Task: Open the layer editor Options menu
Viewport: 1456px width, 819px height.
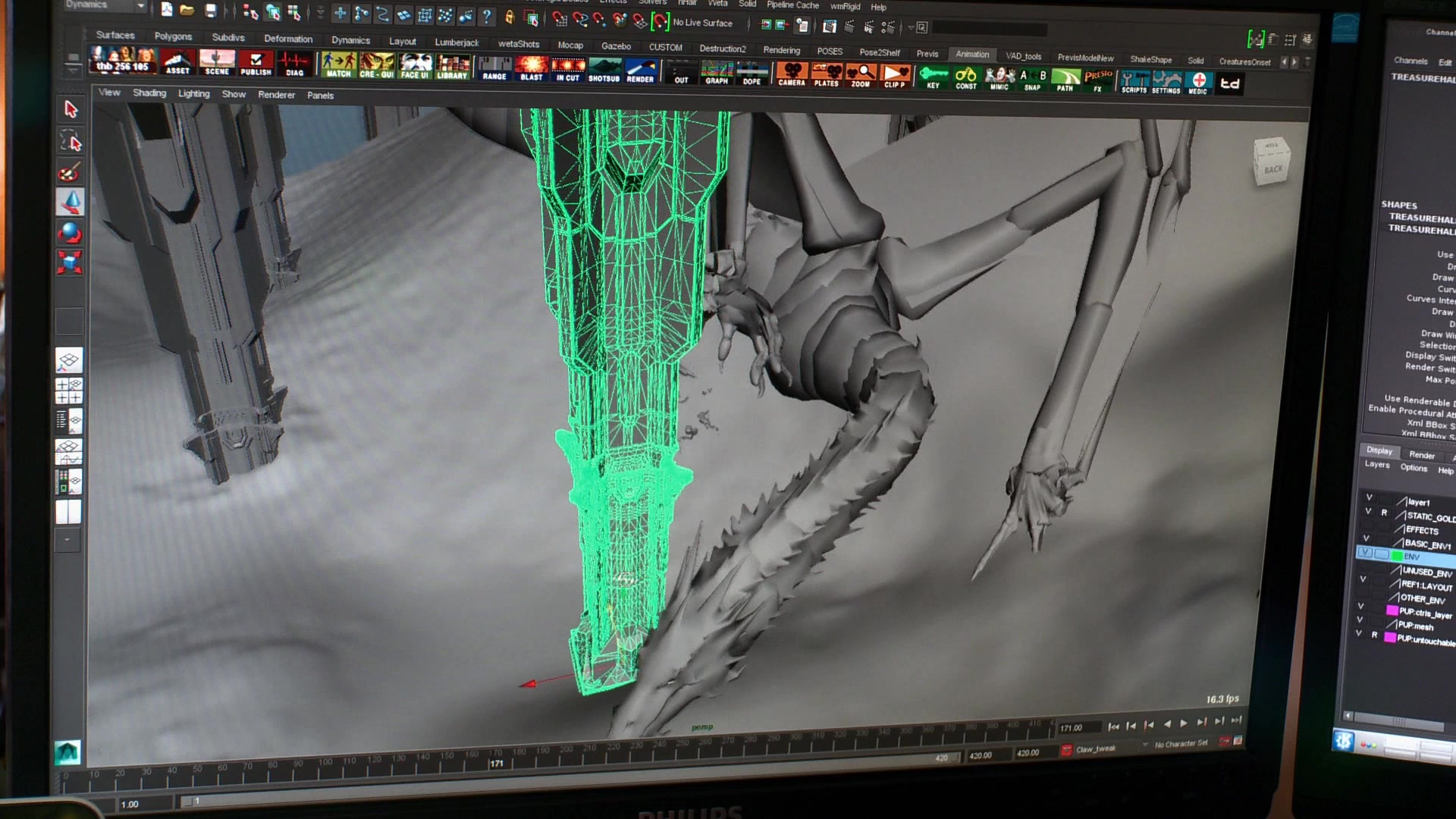Action: tap(1414, 468)
